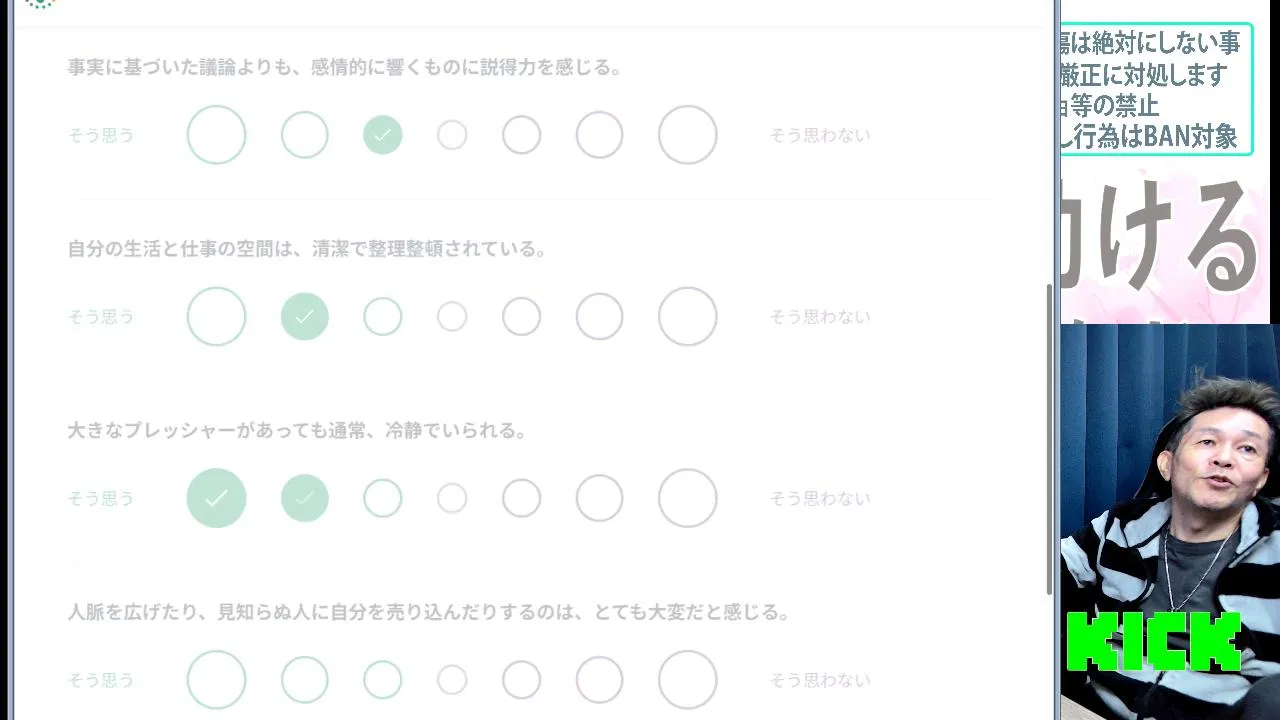1280x720 pixels.
Task: Select second agree circle for 事実に基づいた議論 question
Action: 305,135
